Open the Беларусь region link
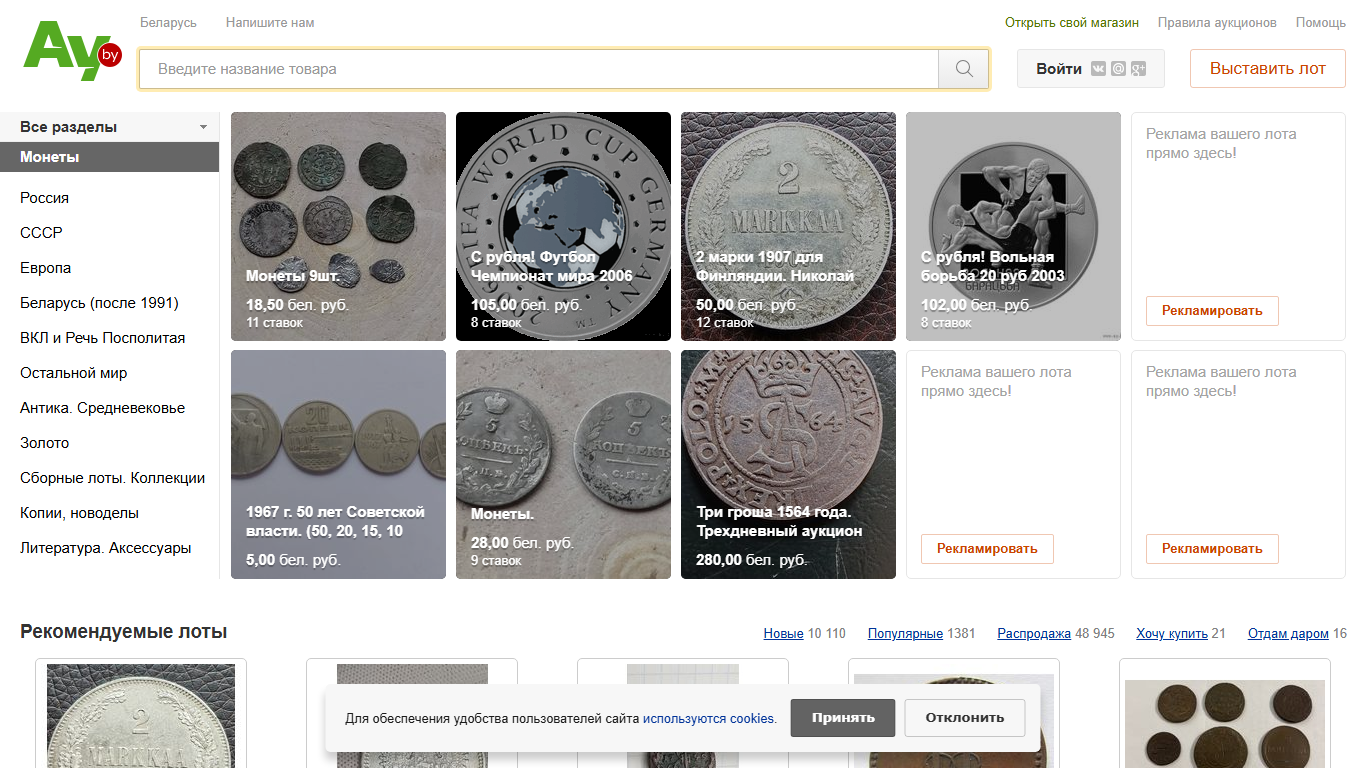The width and height of the screenshot is (1366, 768). pos(168,22)
